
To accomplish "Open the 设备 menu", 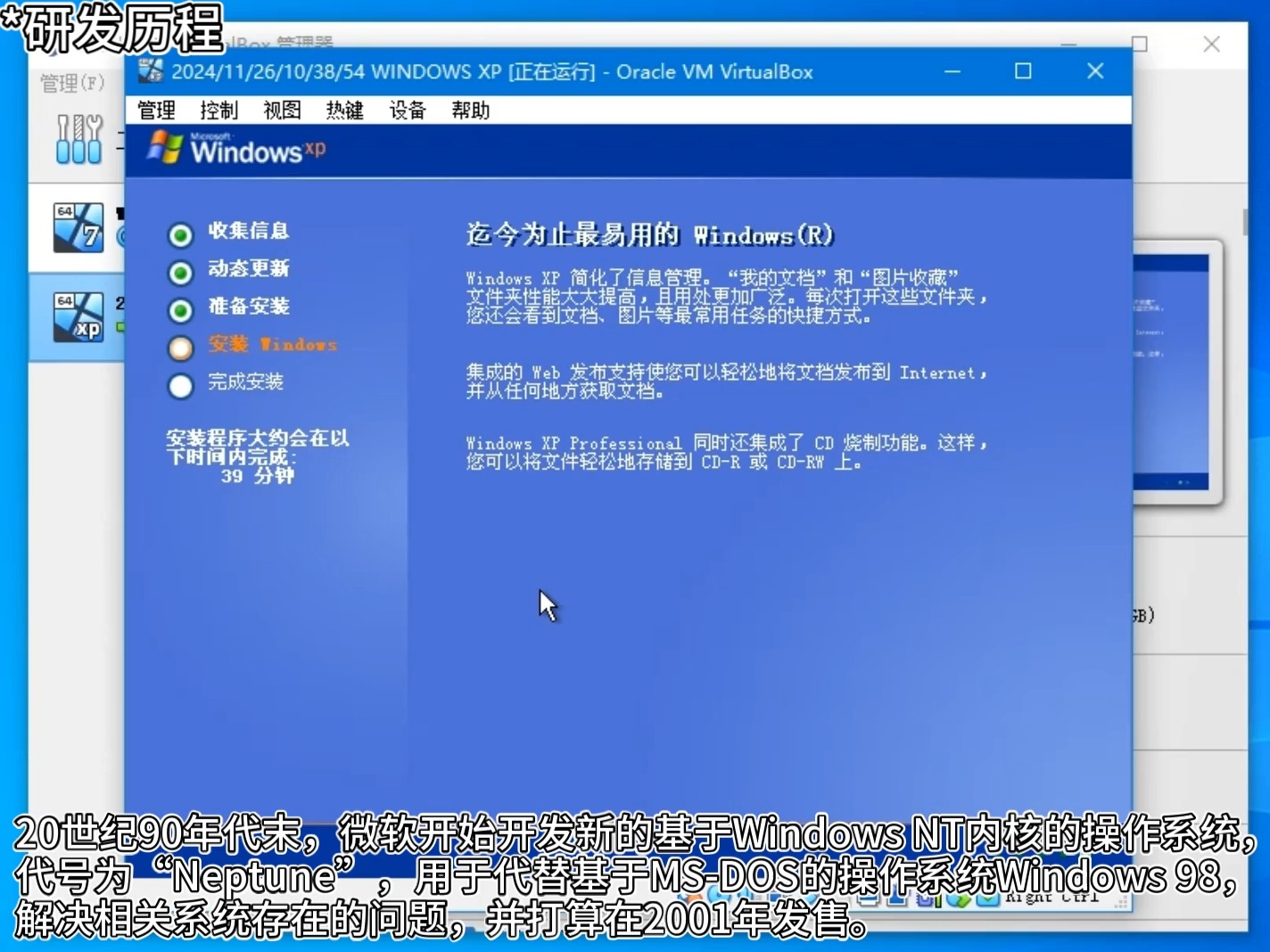I will click(408, 111).
